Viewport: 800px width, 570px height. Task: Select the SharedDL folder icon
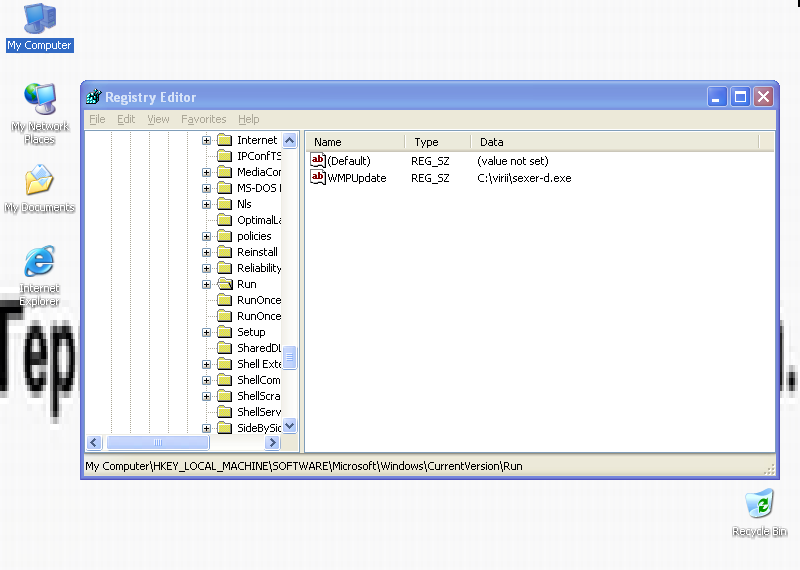(x=224, y=348)
